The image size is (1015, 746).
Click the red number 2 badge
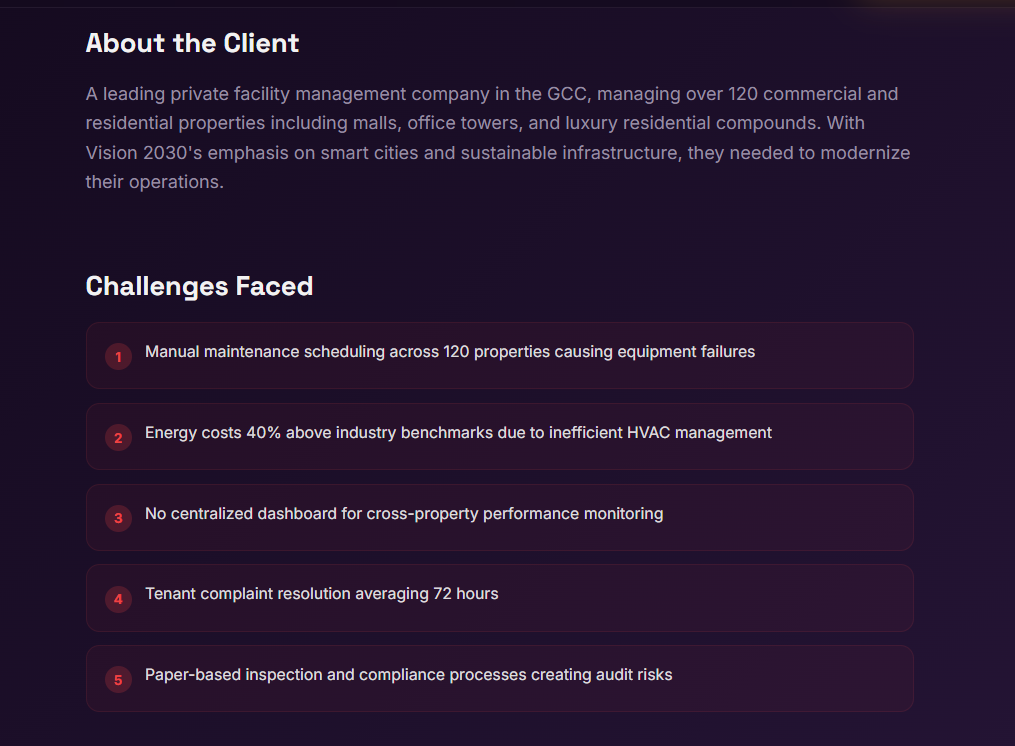pos(118,437)
